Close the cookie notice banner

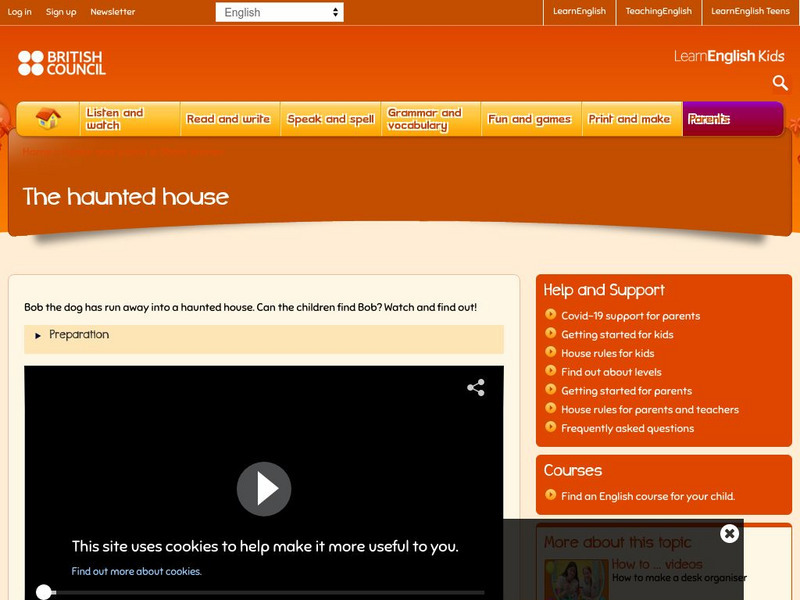pos(730,534)
